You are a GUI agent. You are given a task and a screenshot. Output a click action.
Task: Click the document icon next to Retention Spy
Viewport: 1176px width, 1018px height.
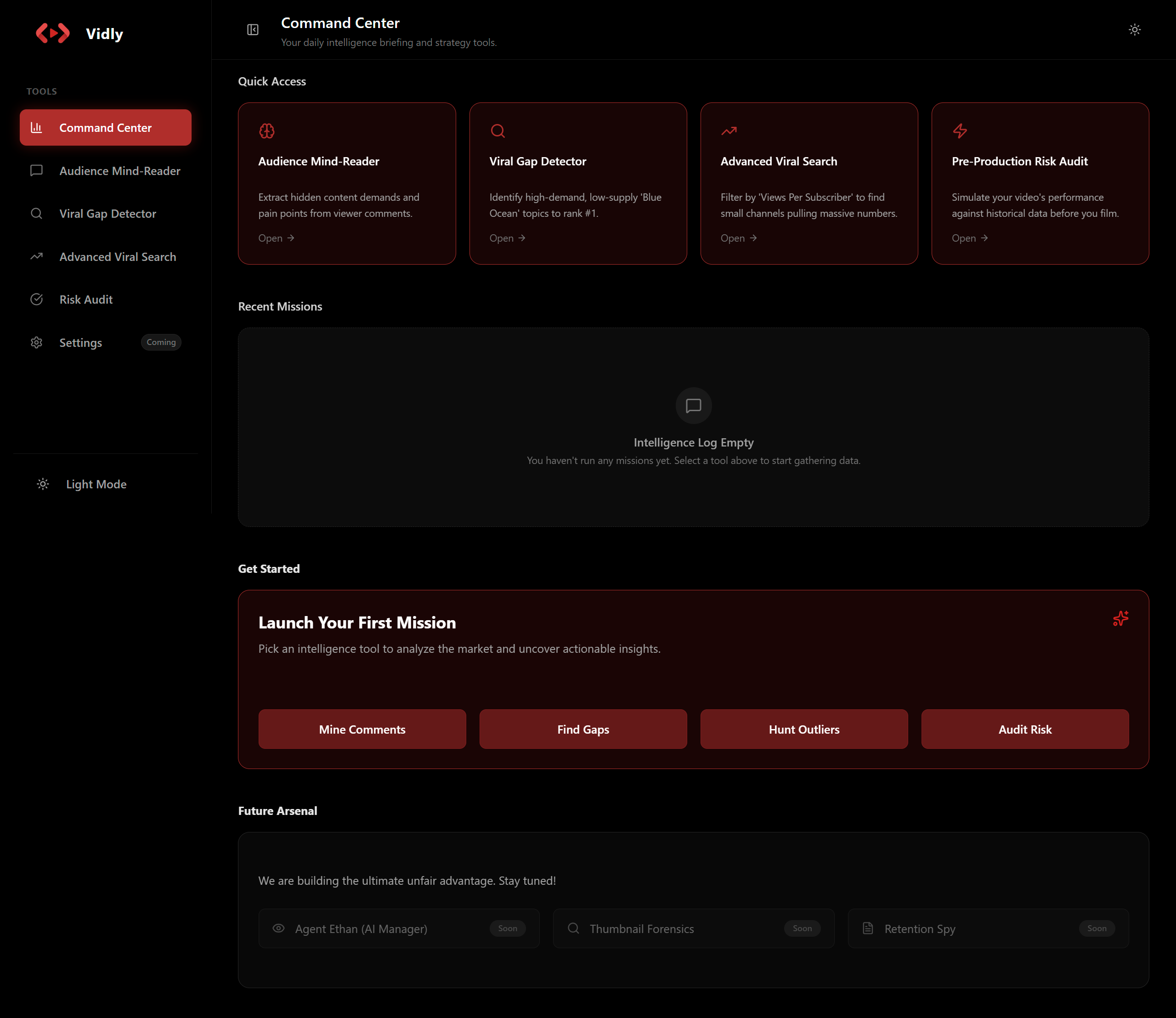(867, 928)
